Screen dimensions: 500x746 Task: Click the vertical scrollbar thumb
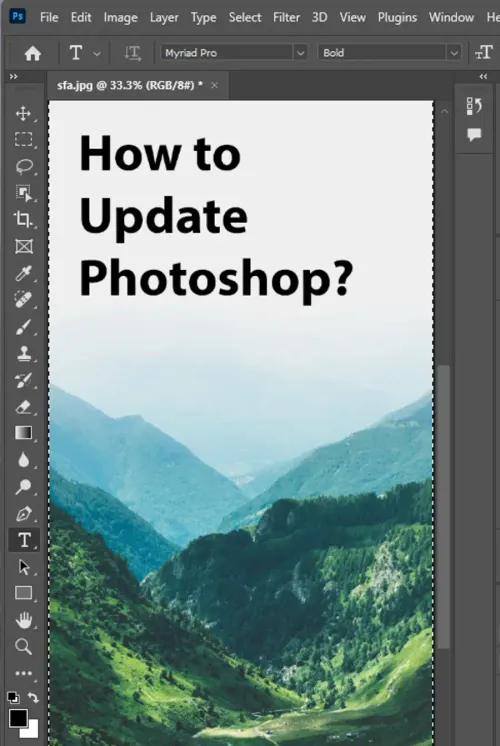444,506
